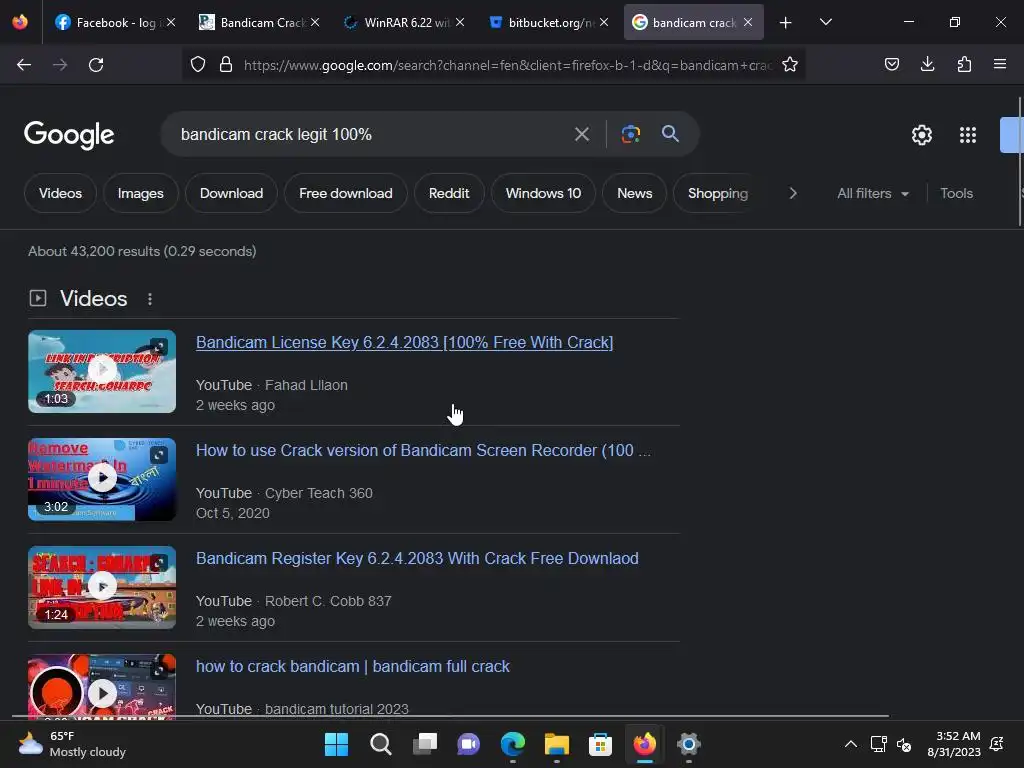
Task: Open Windows taskbar search
Action: pos(381,744)
